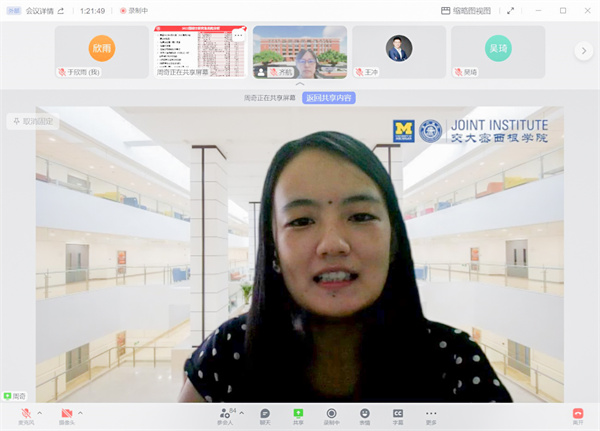This screenshot has width=600, height=431.
Task: Turn on the camera in the bottom toolbar
Action: click(x=67, y=413)
